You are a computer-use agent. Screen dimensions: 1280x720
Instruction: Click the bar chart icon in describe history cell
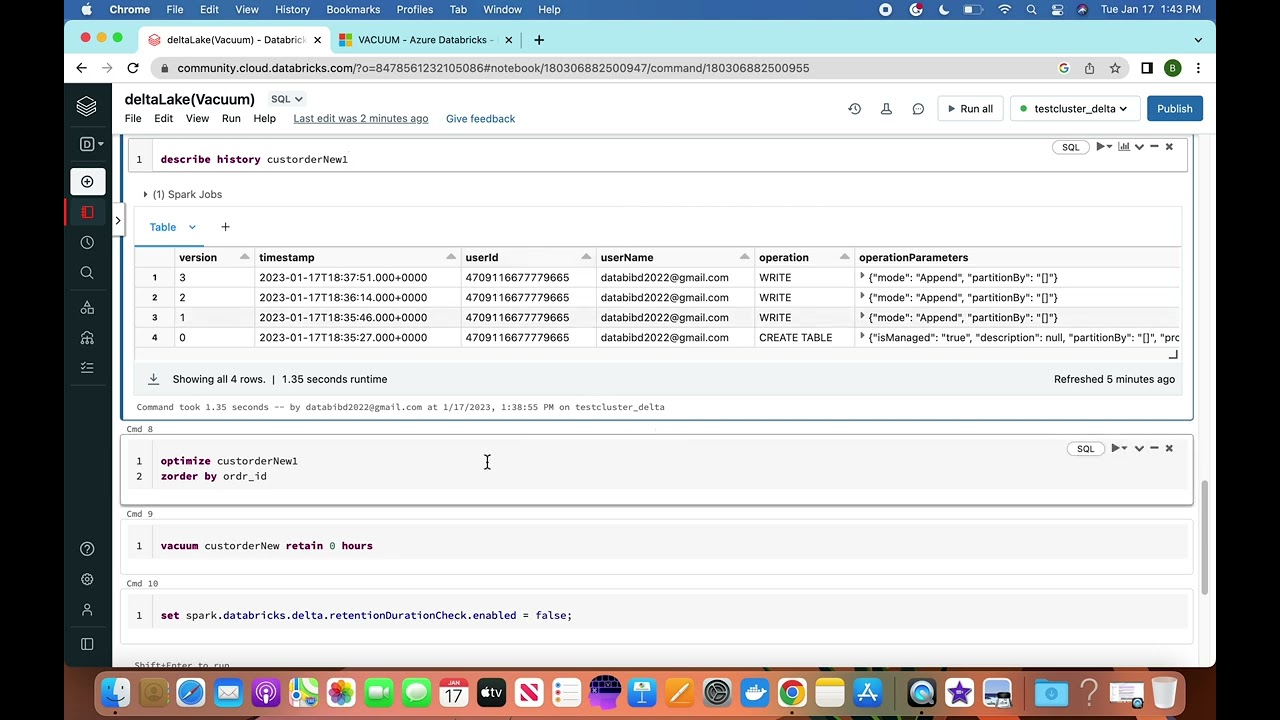pos(1124,147)
